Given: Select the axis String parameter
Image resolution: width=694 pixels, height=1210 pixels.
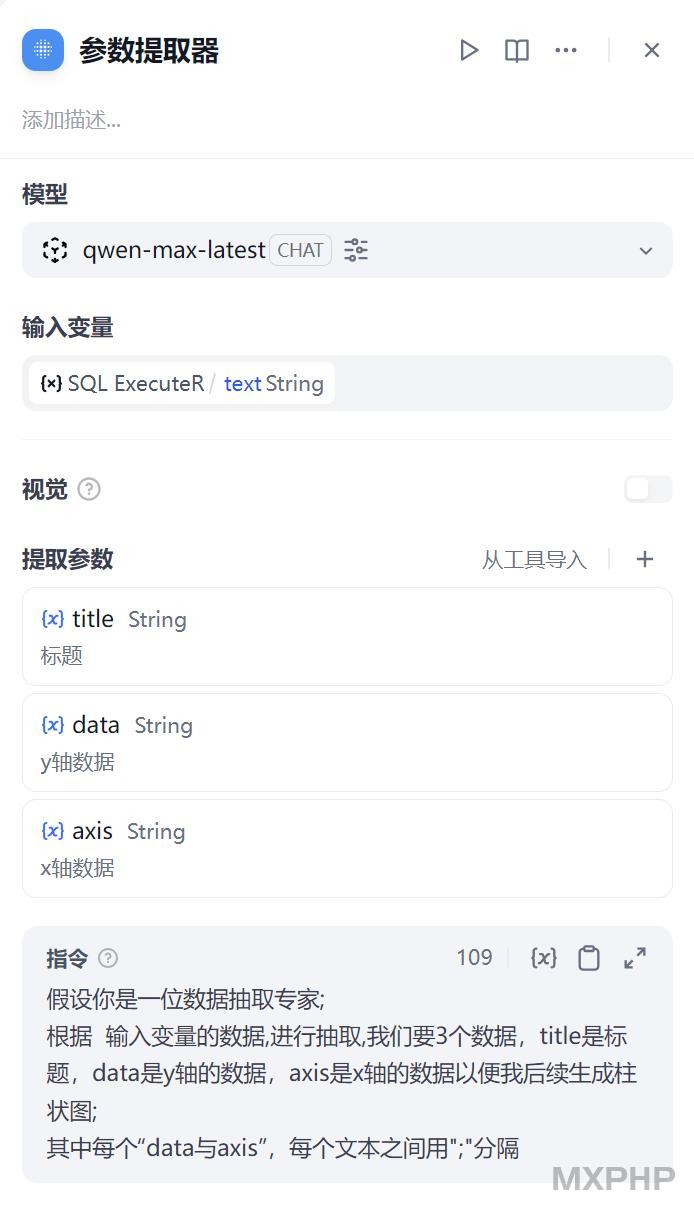Looking at the screenshot, I should [347, 848].
